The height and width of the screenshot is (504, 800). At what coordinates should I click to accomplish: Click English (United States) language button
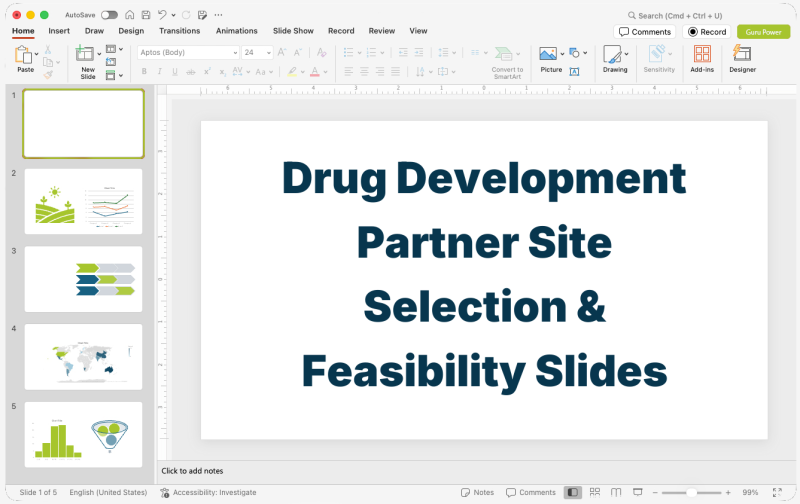tap(108, 492)
